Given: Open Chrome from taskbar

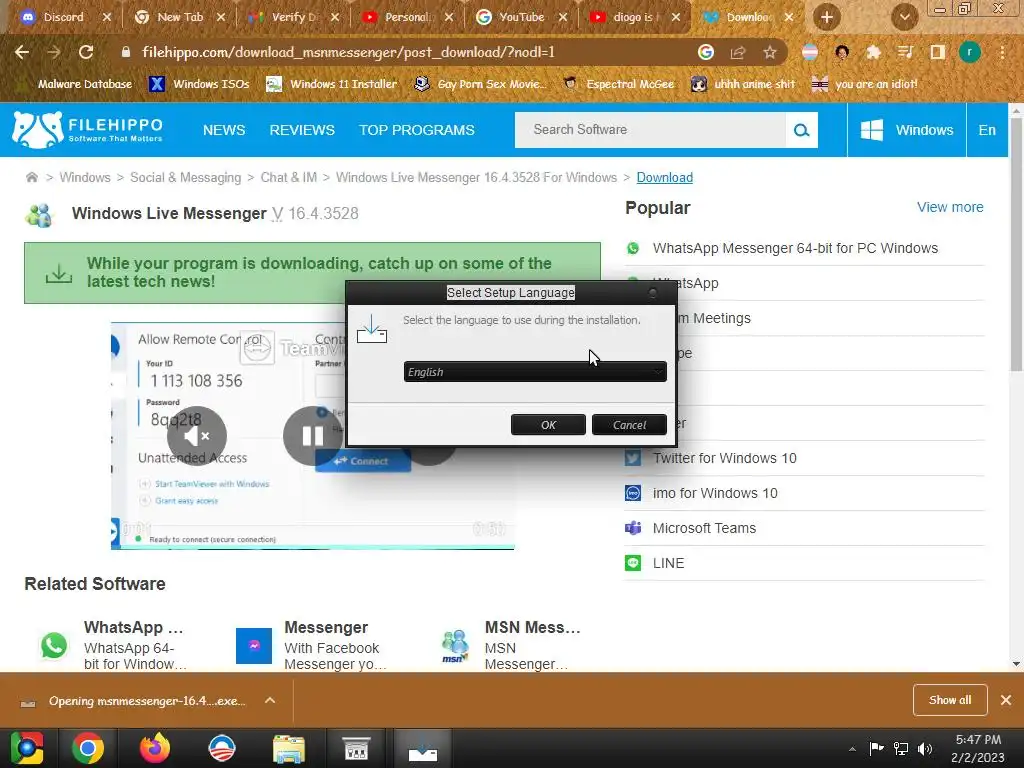Looking at the screenshot, I should coord(88,748).
